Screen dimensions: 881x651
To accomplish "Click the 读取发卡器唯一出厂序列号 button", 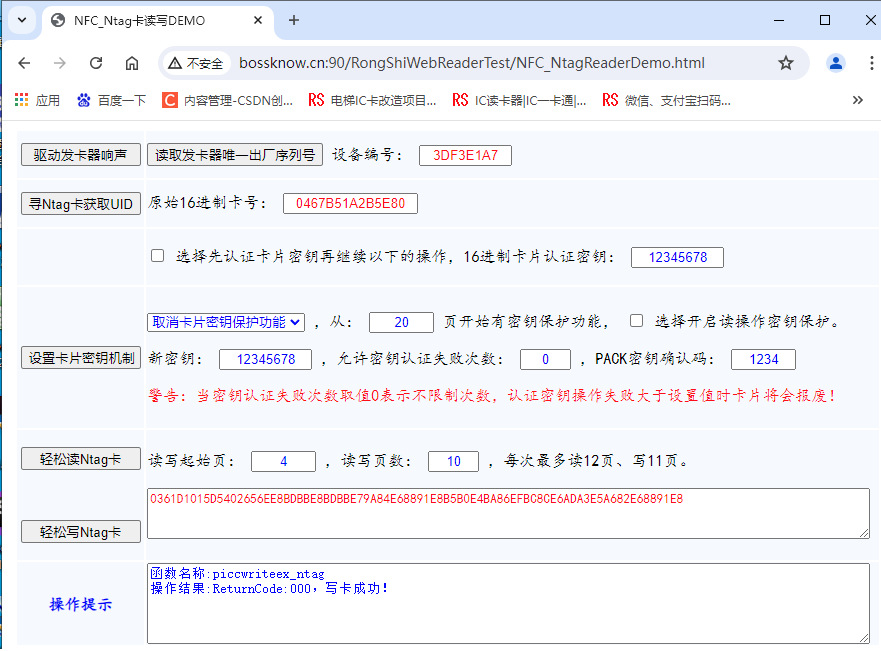I will click(x=235, y=155).
